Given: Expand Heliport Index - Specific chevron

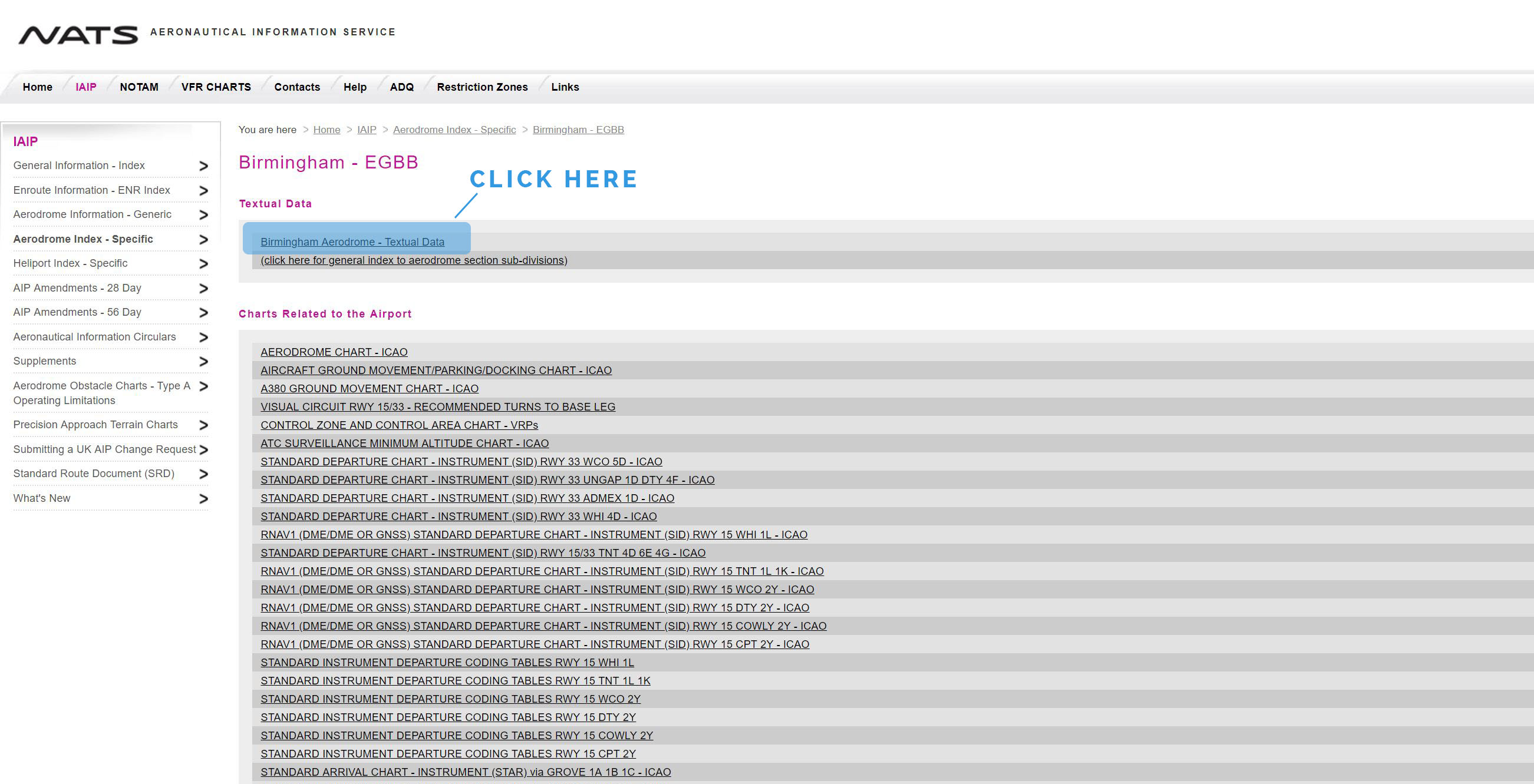Looking at the screenshot, I should click(x=203, y=264).
